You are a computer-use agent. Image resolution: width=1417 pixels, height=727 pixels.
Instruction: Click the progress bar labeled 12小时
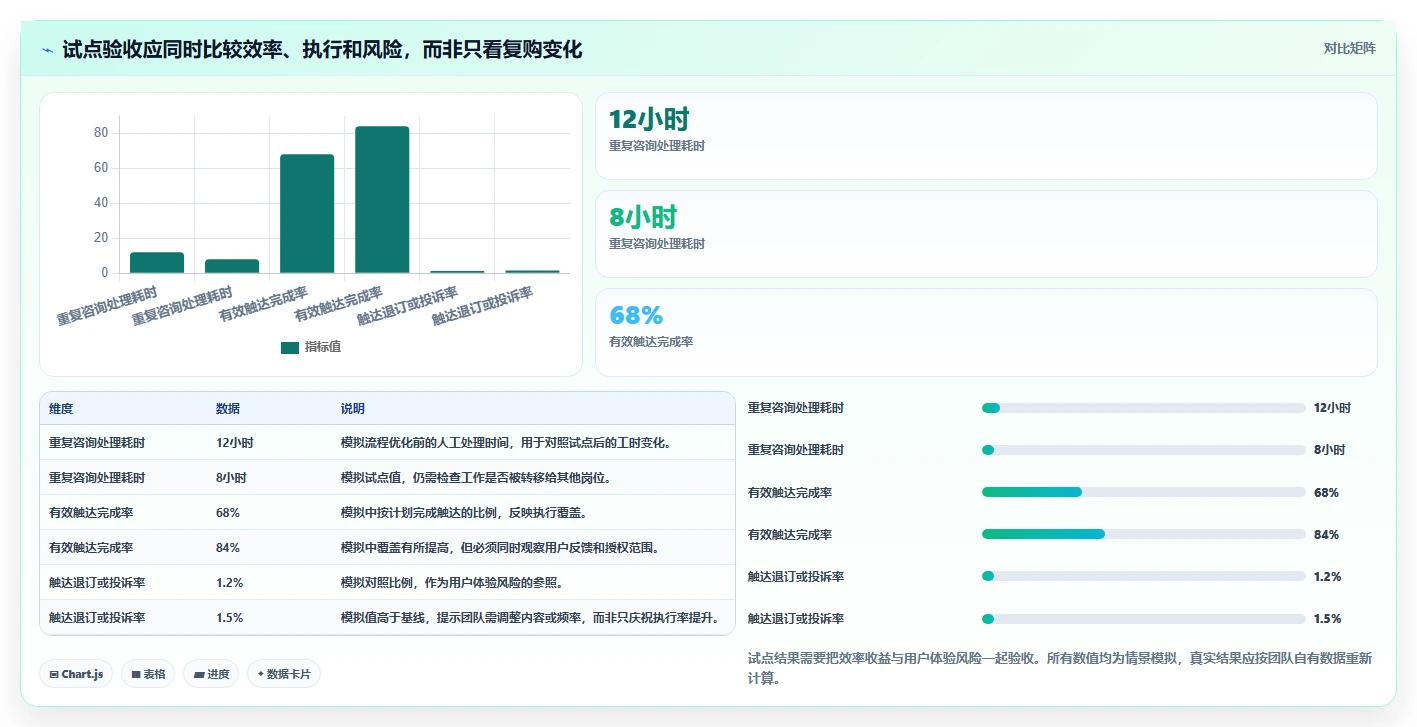coord(1144,408)
